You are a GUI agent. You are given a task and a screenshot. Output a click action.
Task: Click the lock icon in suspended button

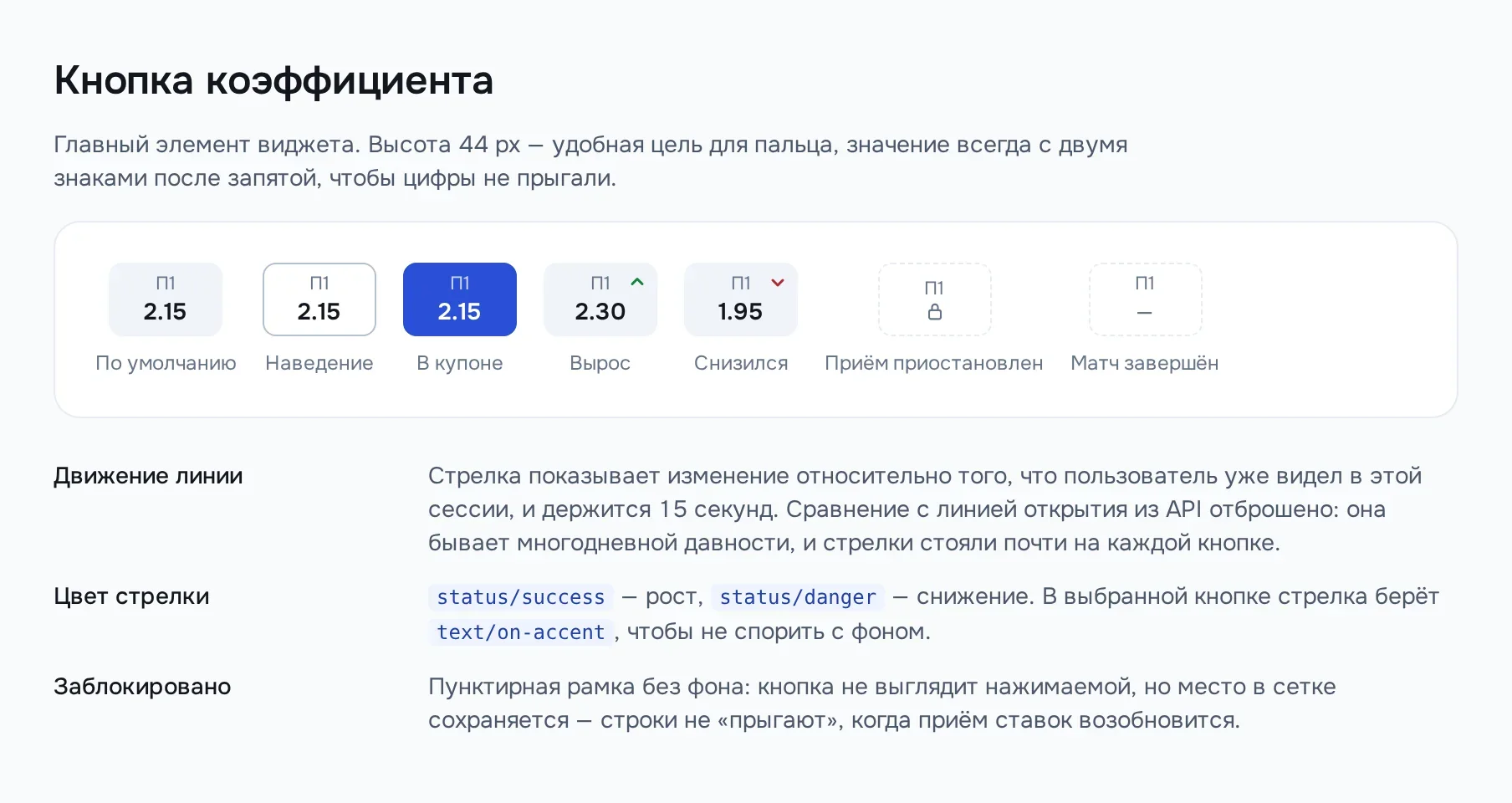point(935,312)
